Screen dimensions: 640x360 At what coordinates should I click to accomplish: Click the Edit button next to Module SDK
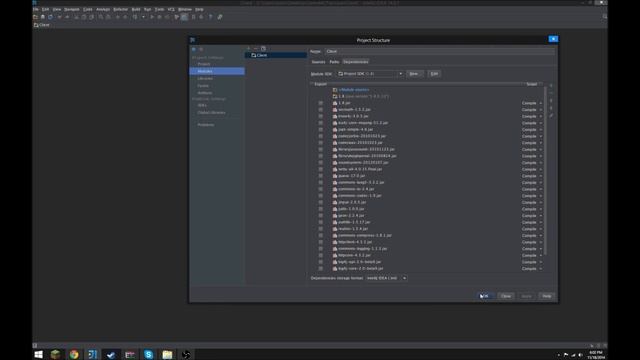tap(434, 74)
